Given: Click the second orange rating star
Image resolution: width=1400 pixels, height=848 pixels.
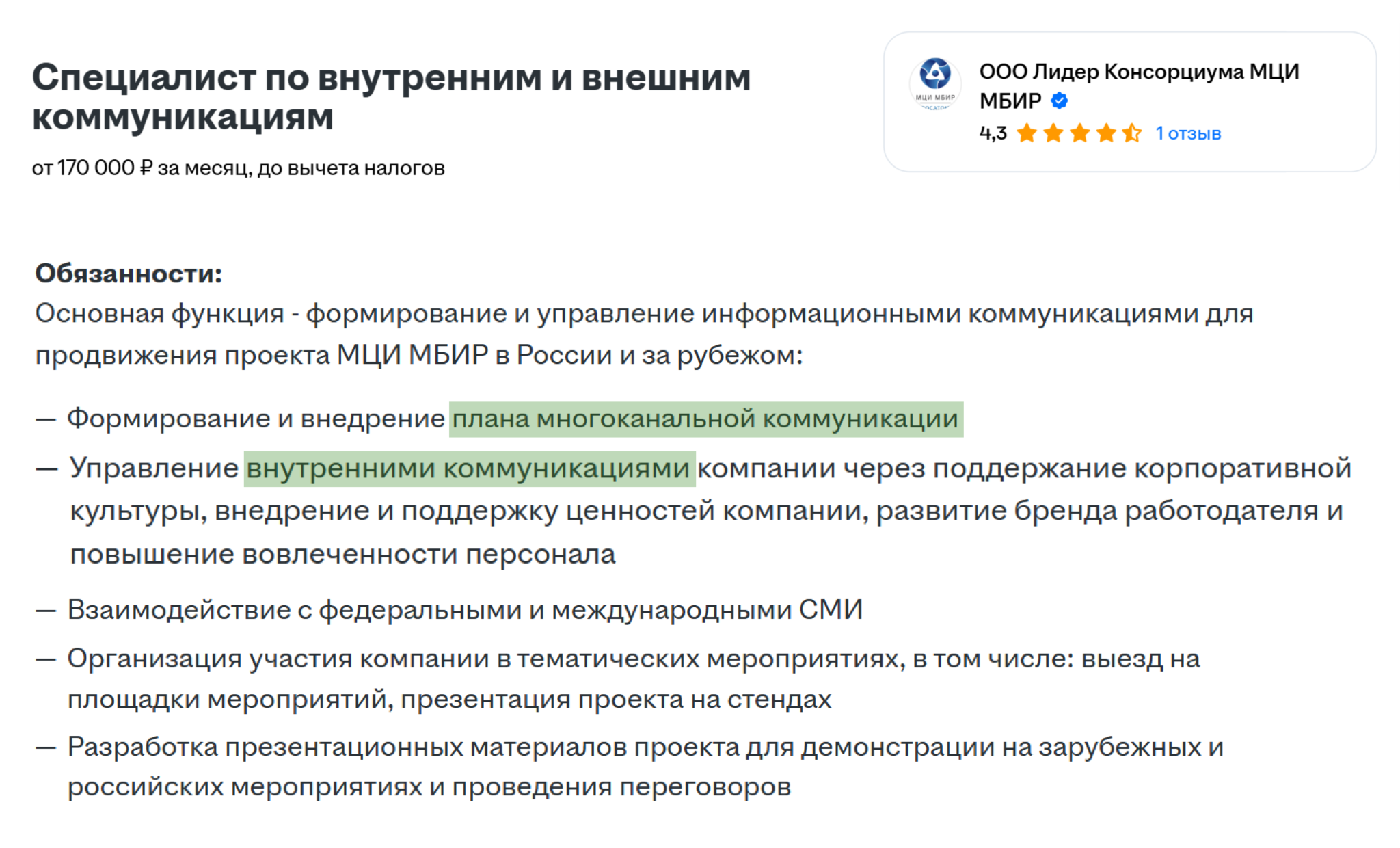Looking at the screenshot, I should pyautogui.click(x=1053, y=133).
